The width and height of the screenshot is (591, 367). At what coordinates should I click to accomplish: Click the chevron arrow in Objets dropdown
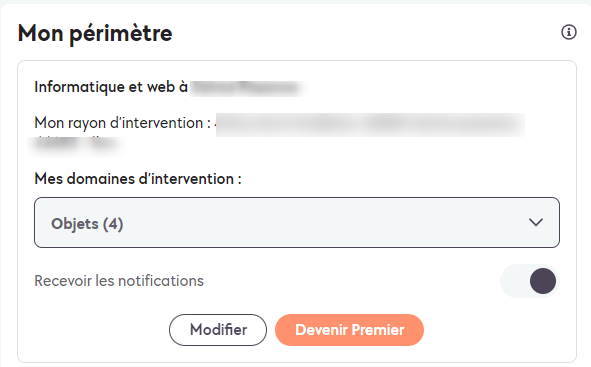click(x=536, y=222)
